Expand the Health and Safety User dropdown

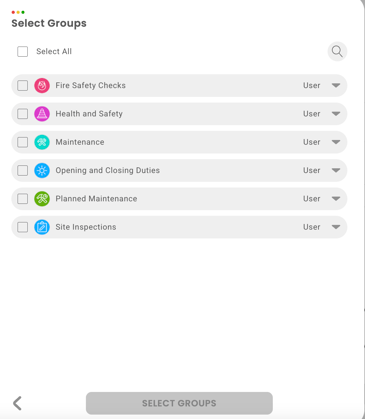coord(336,114)
